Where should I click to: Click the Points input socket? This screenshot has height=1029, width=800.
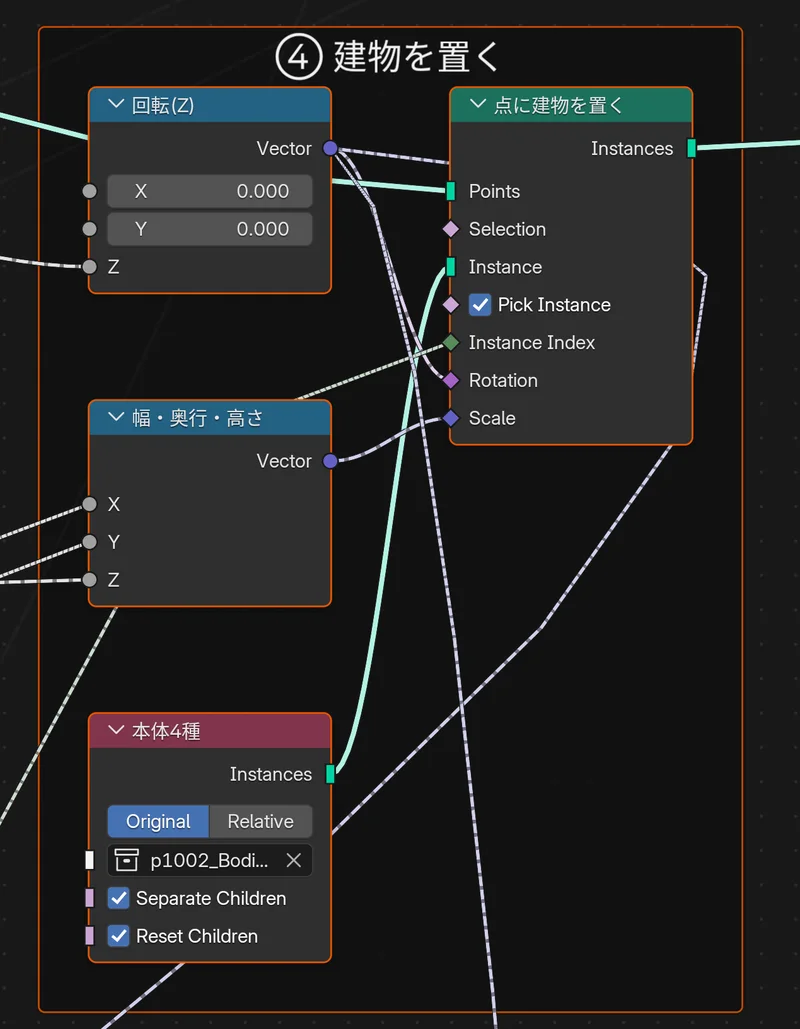450,191
